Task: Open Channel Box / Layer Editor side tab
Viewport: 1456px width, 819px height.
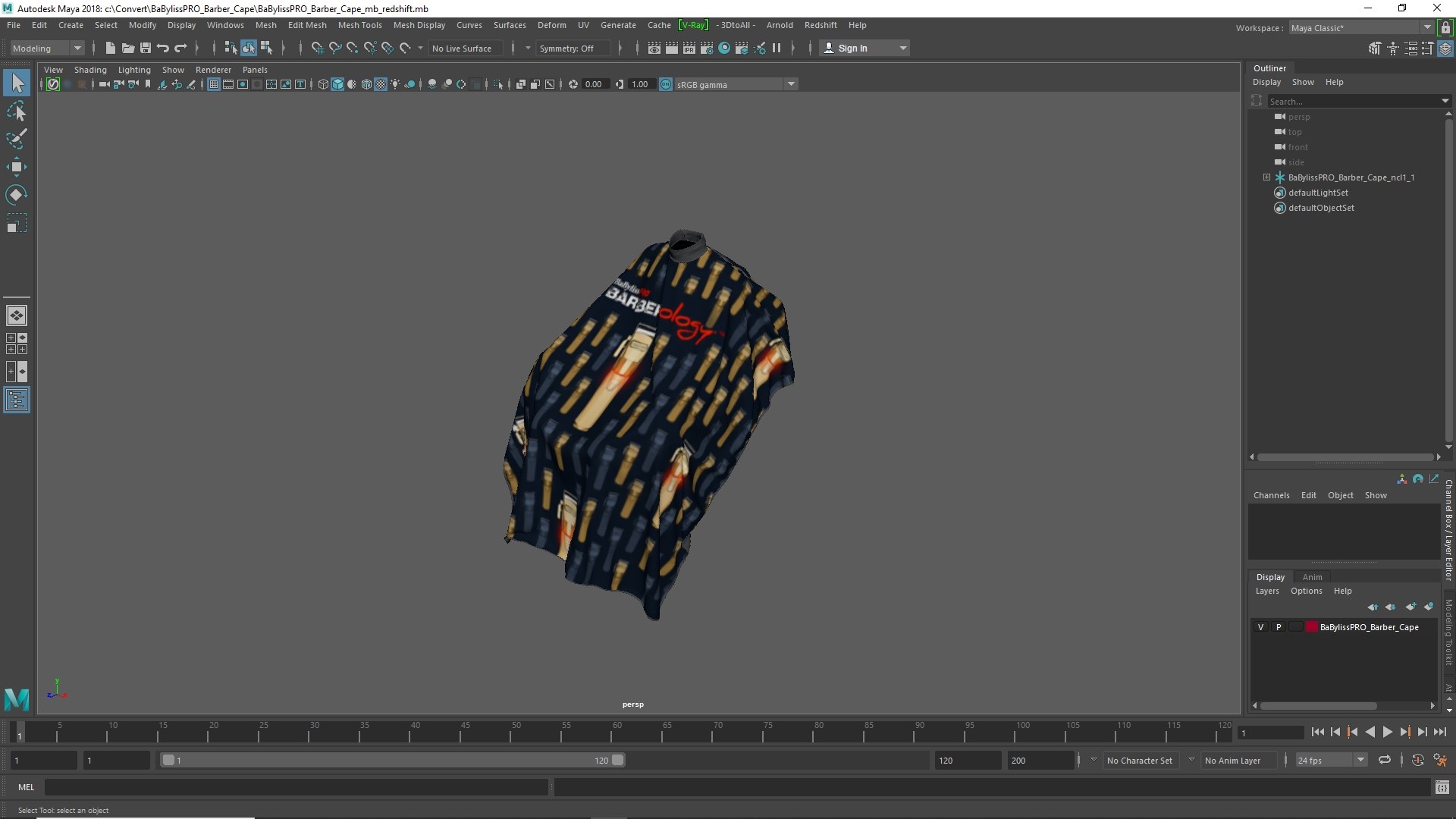Action: 1448,529
